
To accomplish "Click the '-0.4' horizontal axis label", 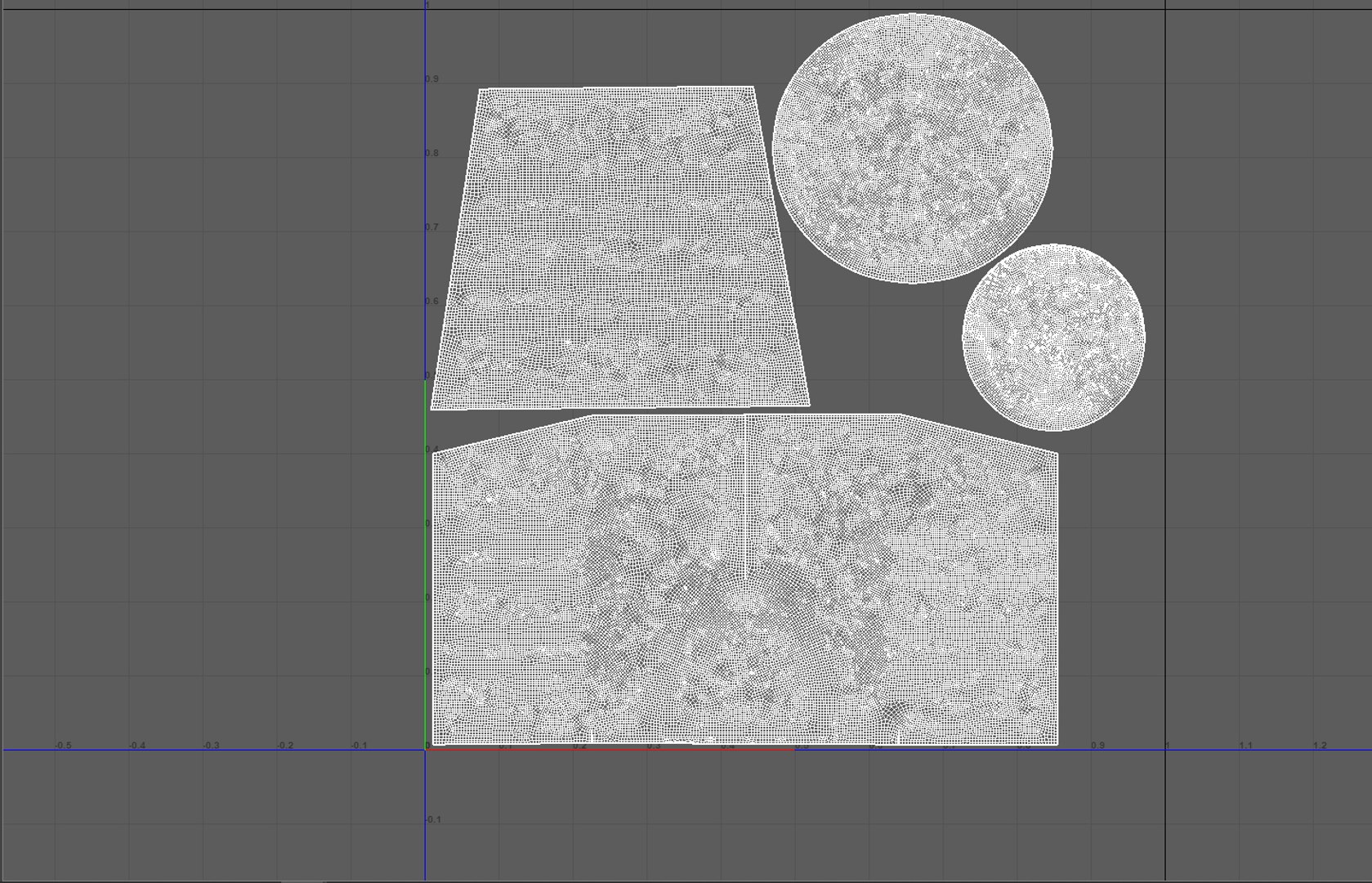I will tap(137, 746).
